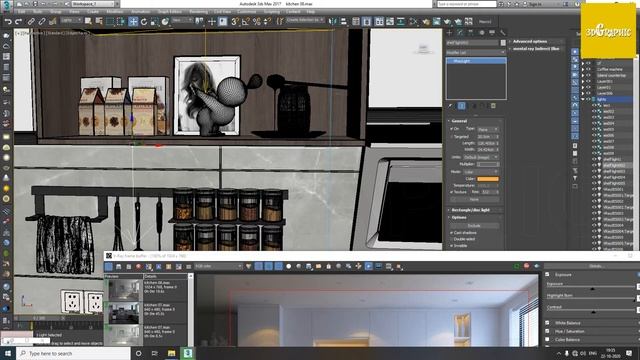The image size is (640, 360).
Task: Open the Utilities tab in command panel
Action: point(503,33)
